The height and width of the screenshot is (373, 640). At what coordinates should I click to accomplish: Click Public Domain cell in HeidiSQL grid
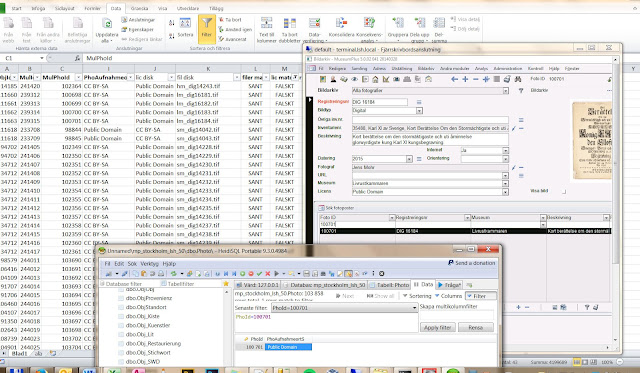(x=288, y=347)
